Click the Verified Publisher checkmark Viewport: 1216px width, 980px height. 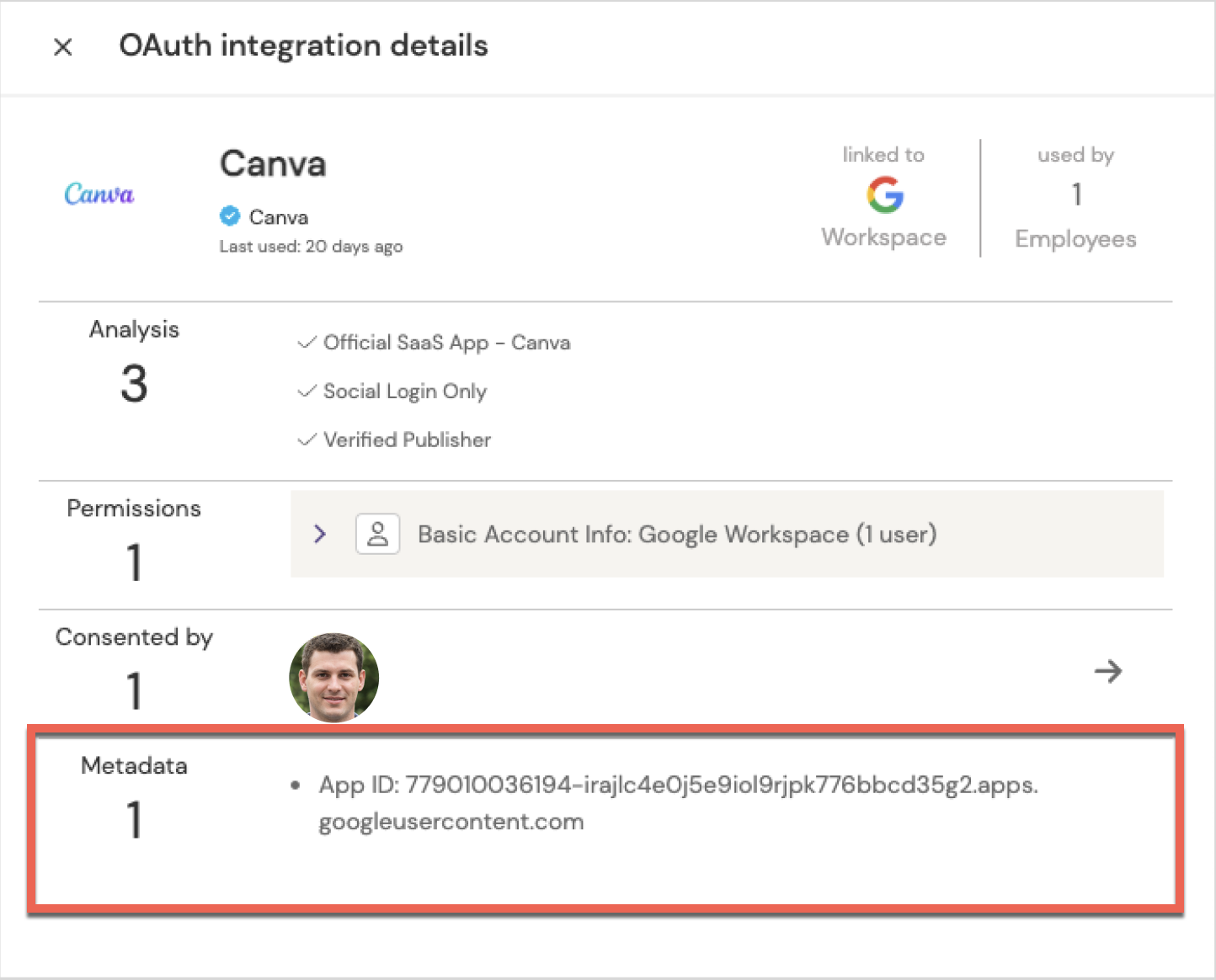pyautogui.click(x=307, y=440)
